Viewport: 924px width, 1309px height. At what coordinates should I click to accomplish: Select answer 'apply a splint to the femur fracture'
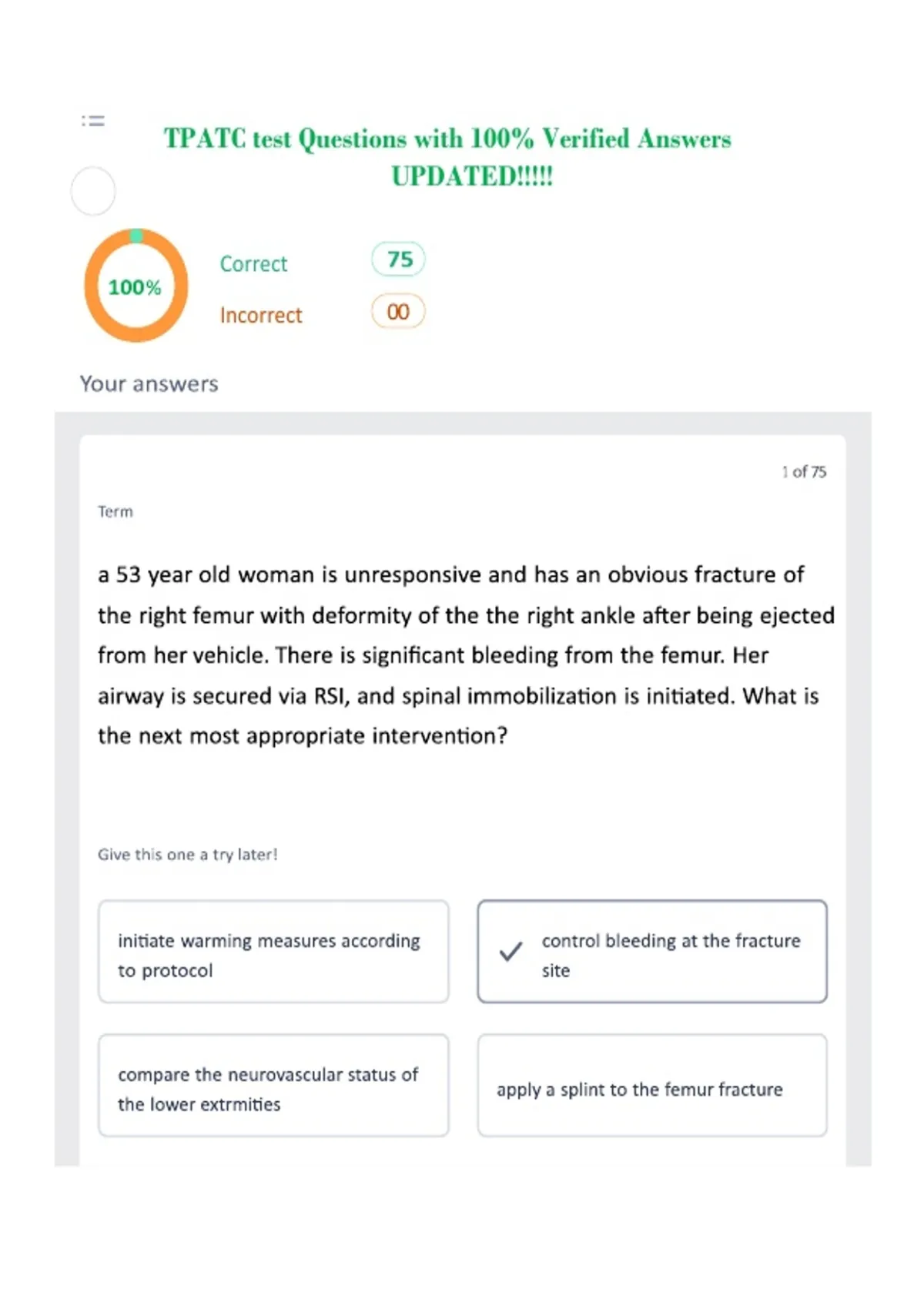tap(652, 1085)
